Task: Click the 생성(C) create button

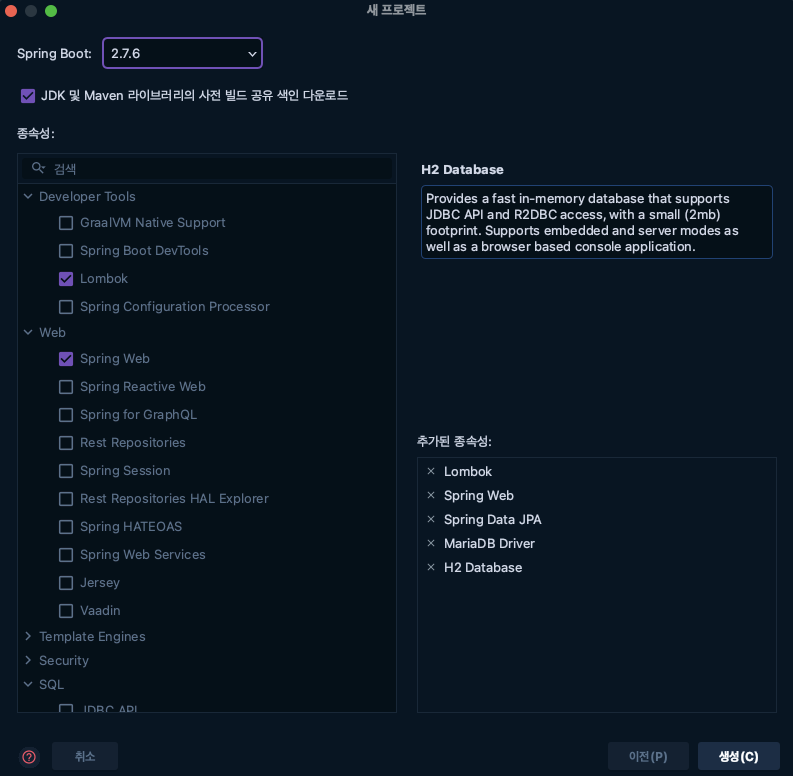Action: coord(738,756)
